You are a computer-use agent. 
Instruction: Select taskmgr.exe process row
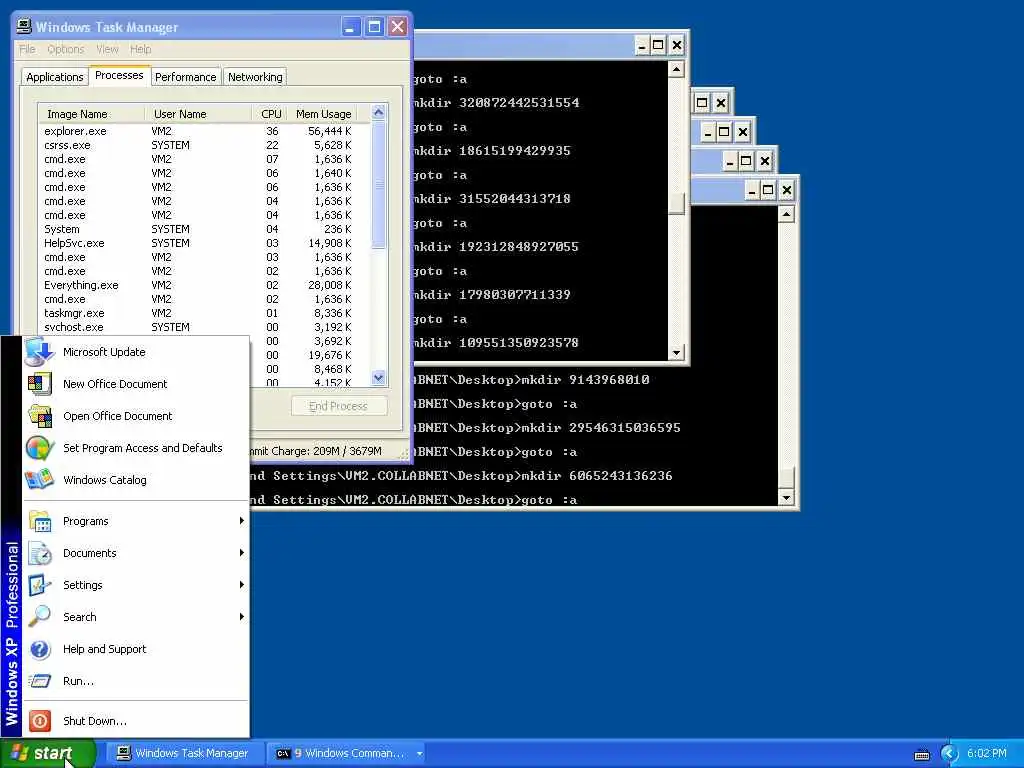coord(204,313)
